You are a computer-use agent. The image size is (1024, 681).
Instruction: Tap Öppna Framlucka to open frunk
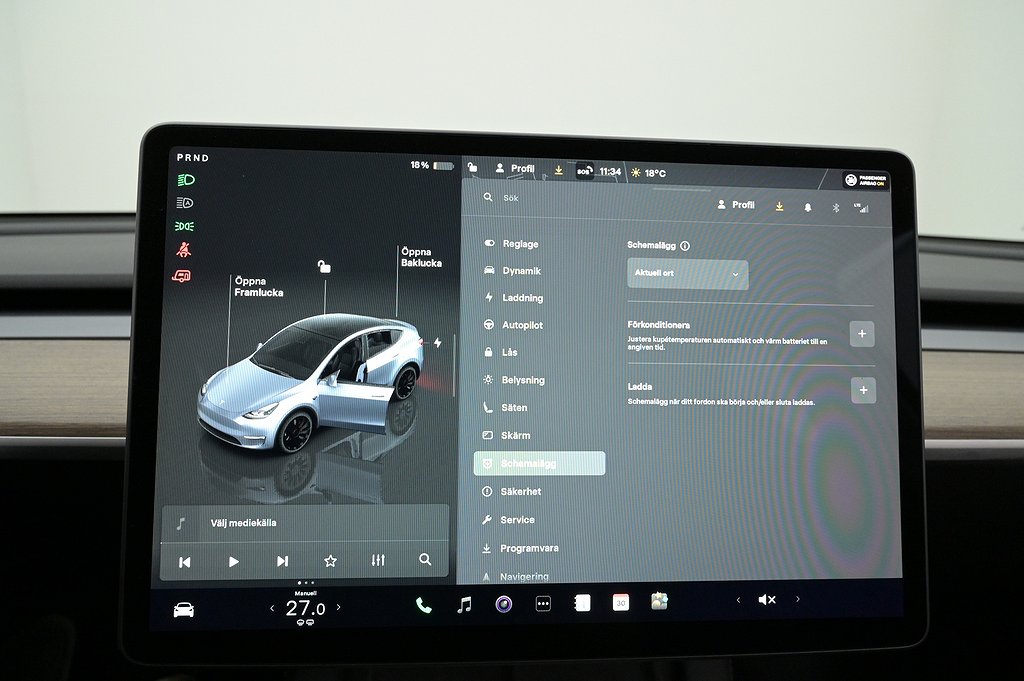coord(258,286)
